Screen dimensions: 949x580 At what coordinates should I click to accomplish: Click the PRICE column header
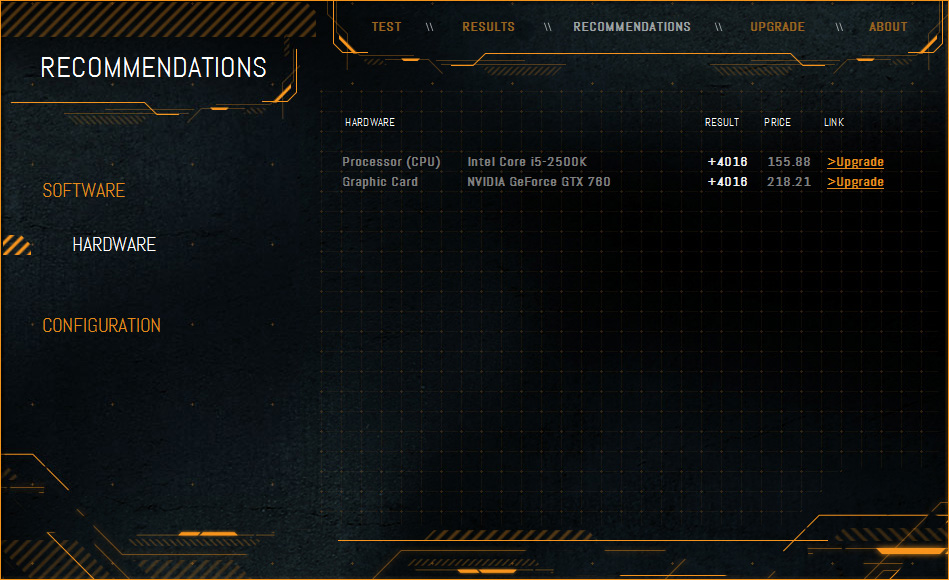tap(777, 122)
